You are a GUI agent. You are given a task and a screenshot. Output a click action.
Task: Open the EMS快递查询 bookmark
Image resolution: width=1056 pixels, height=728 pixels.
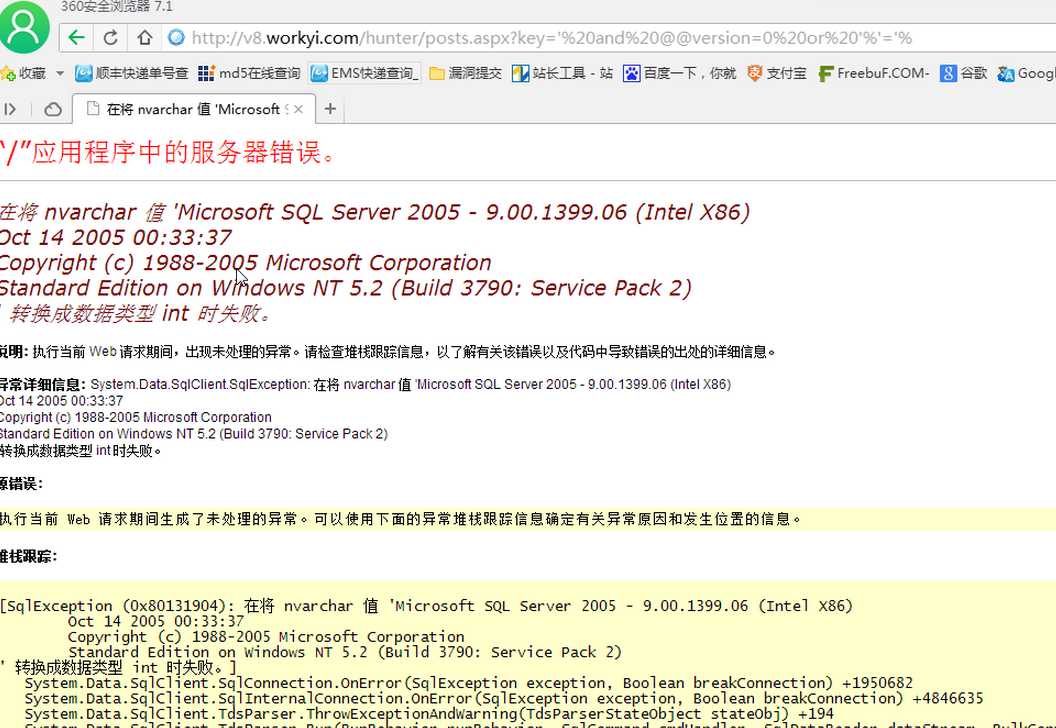(x=364, y=73)
